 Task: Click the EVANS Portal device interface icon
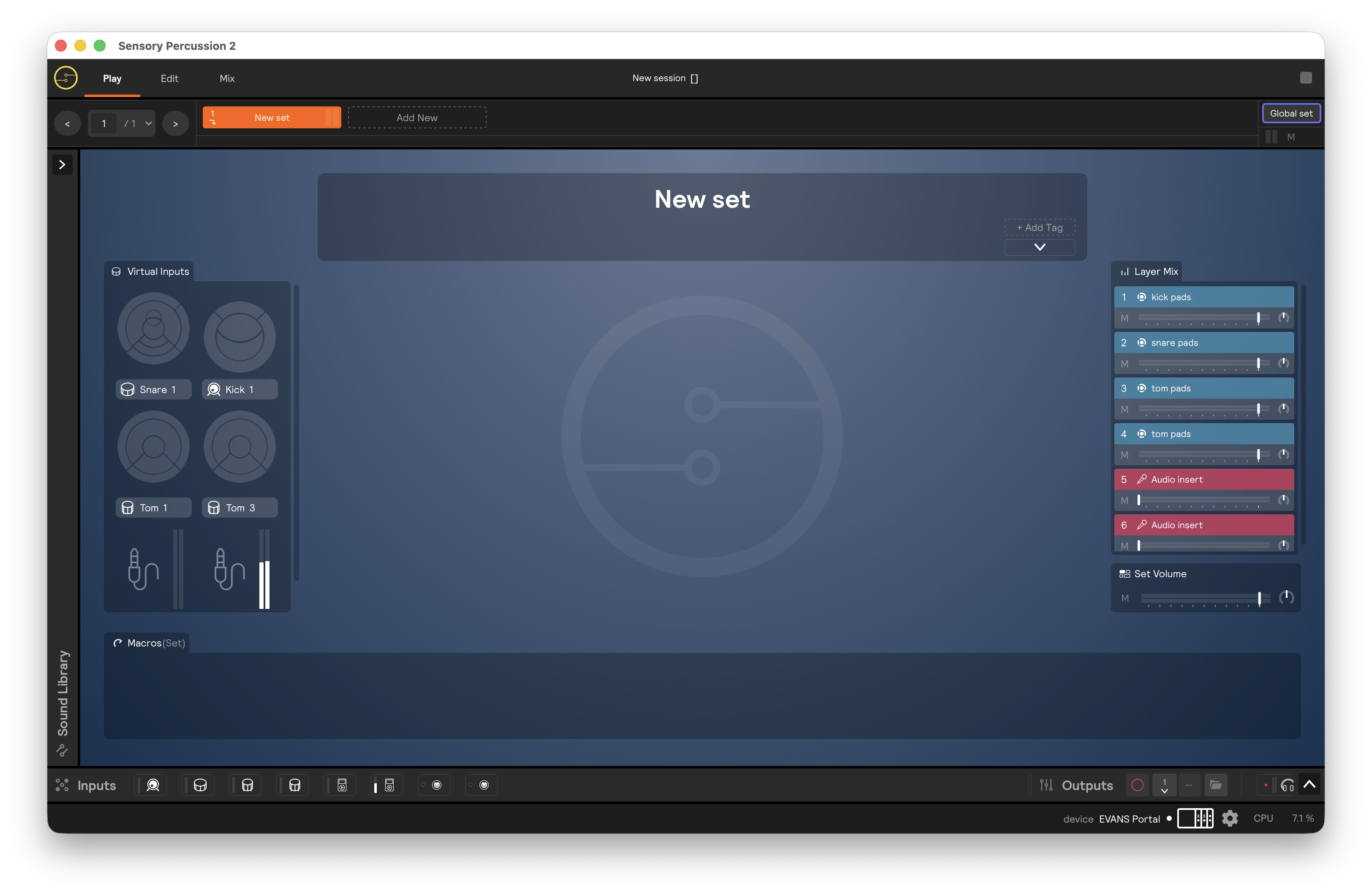(1195, 818)
